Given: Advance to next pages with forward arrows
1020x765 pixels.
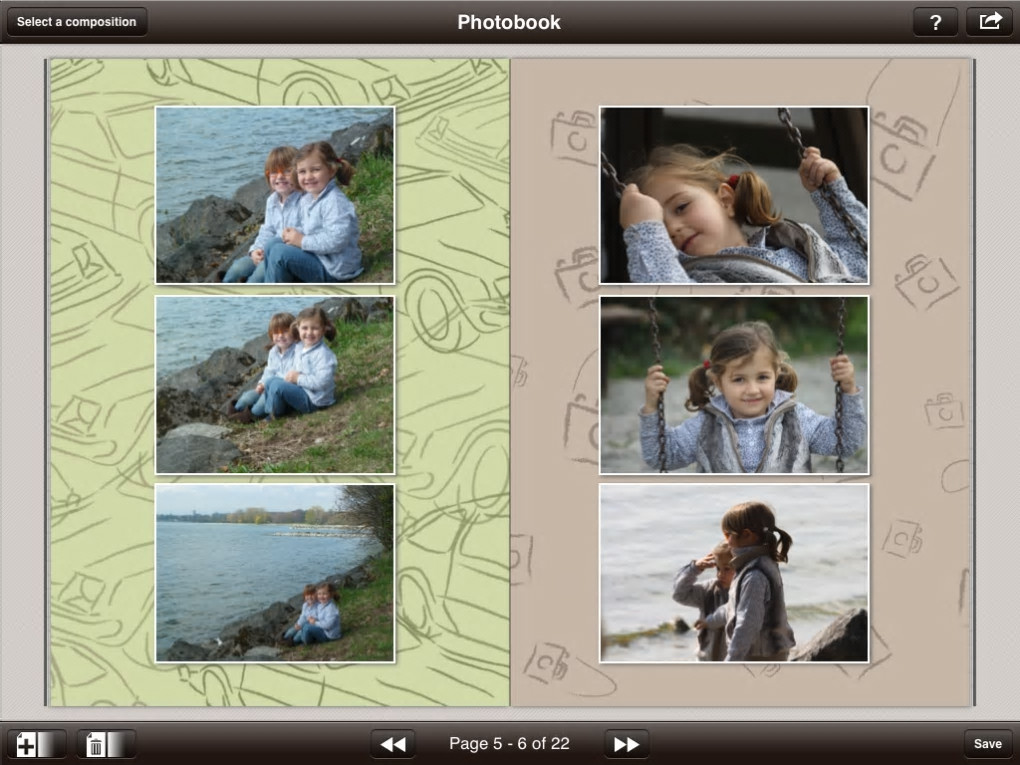Looking at the screenshot, I should (626, 744).
